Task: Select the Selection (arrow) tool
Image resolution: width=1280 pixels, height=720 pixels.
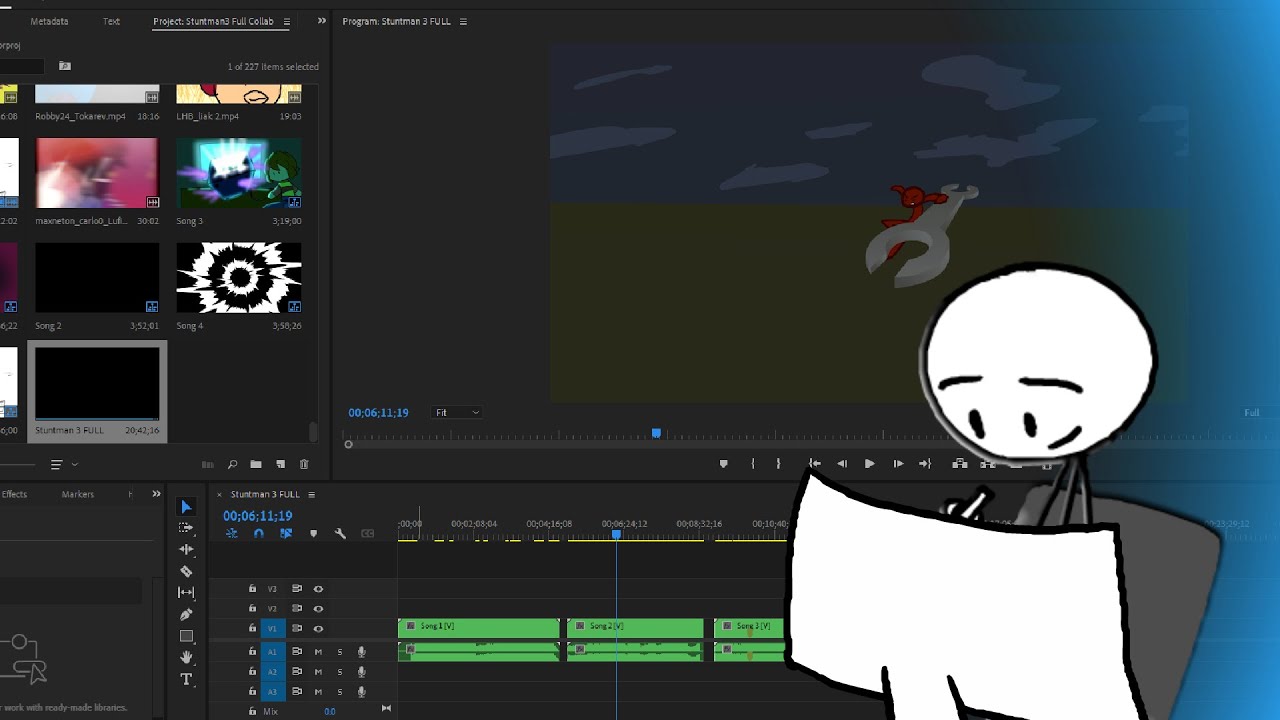Action: (186, 507)
